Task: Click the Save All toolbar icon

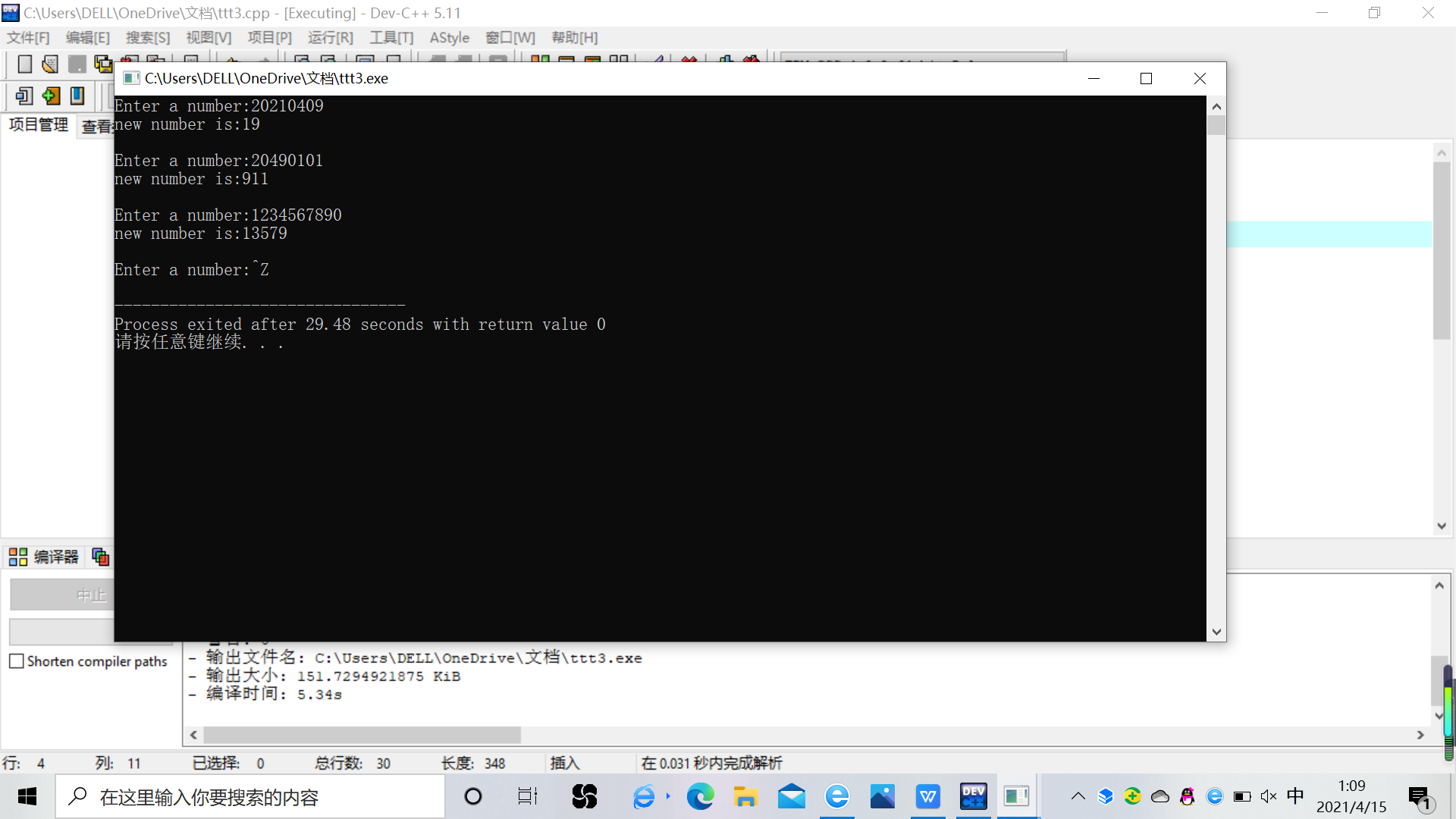Action: [x=103, y=64]
